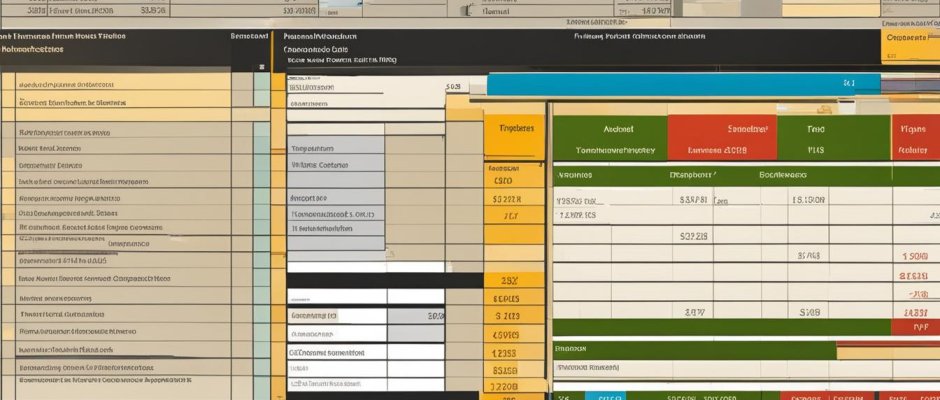Click the white field beside the $0/B cell

click(x=336, y=316)
